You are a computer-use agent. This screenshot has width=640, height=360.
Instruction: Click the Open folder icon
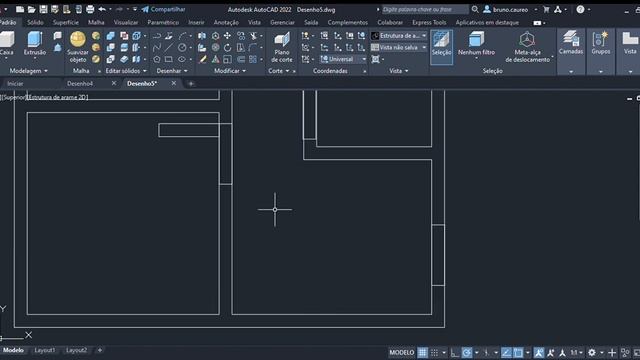click(31, 9)
